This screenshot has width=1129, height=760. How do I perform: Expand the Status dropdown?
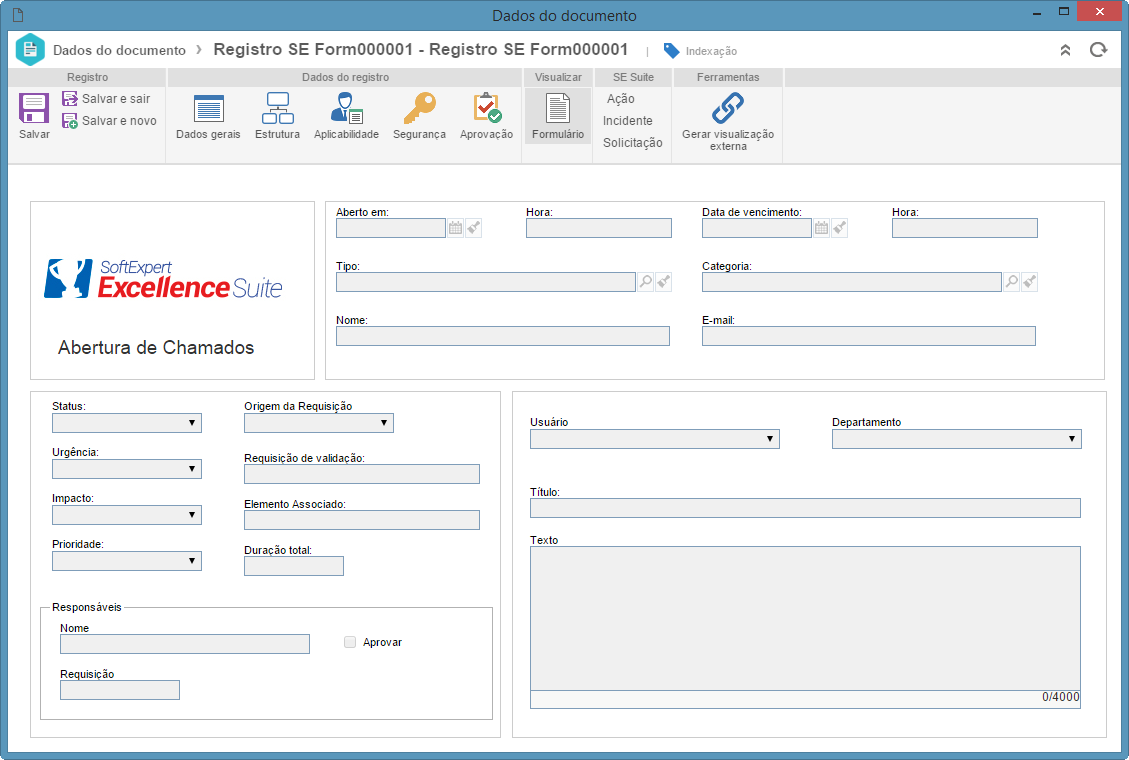coord(127,423)
